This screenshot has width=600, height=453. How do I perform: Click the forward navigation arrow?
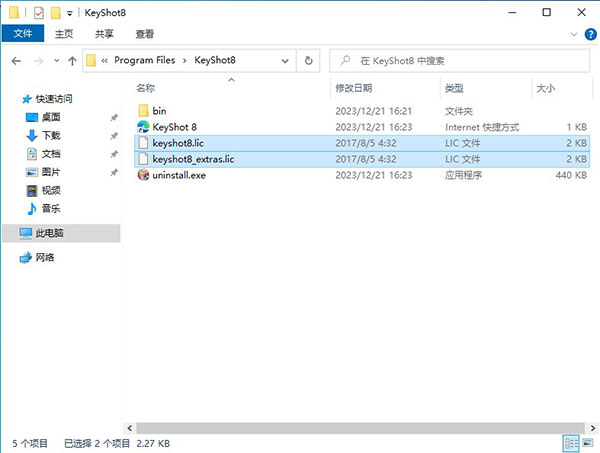pos(39,61)
